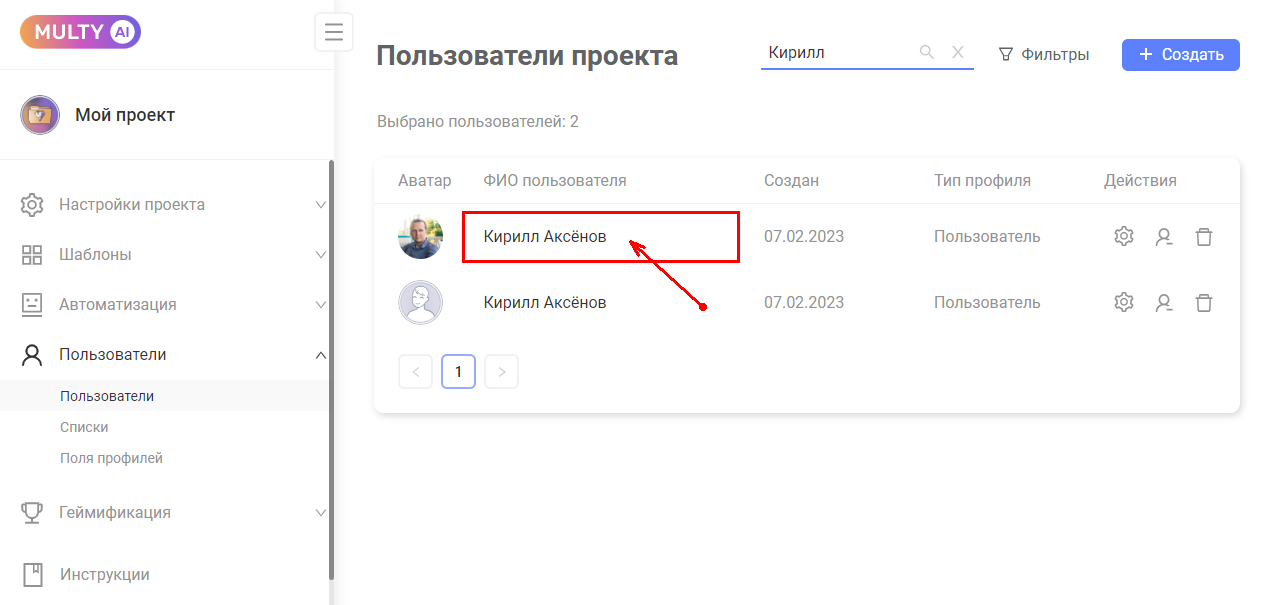Clear the search field with X icon
This screenshot has width=1275, height=605.
coord(958,53)
